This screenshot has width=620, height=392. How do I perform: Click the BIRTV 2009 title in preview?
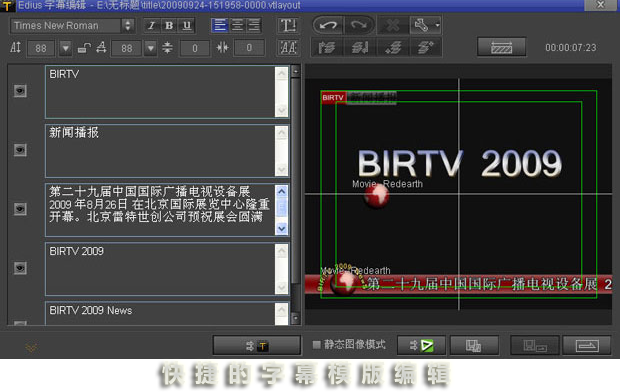click(x=459, y=163)
